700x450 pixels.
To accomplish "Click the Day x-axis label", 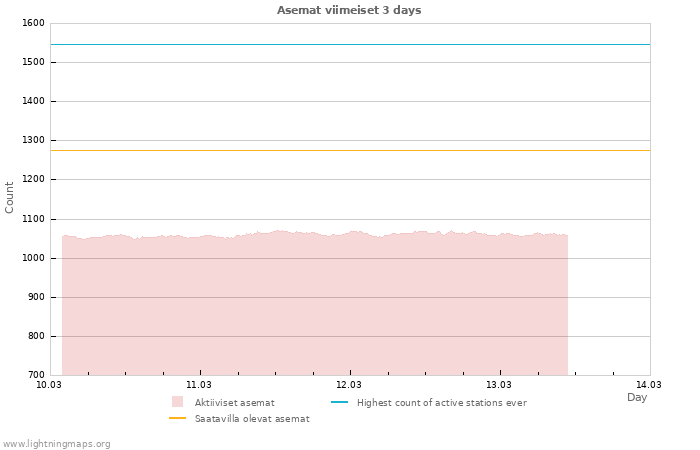I will 637,397.
